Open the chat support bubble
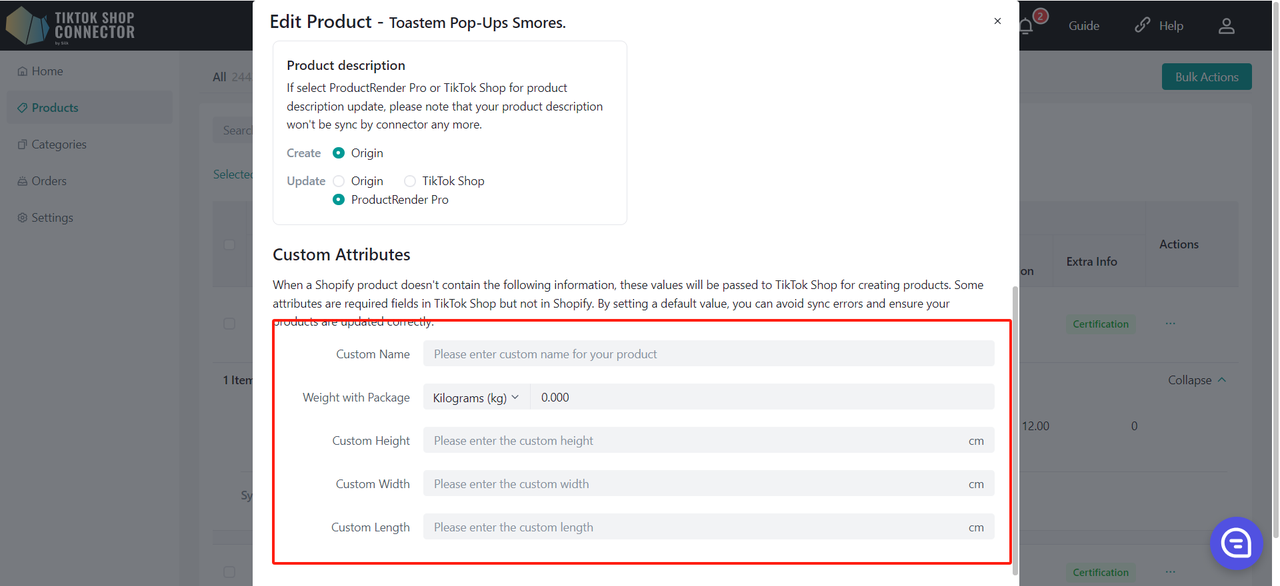 coord(1236,543)
